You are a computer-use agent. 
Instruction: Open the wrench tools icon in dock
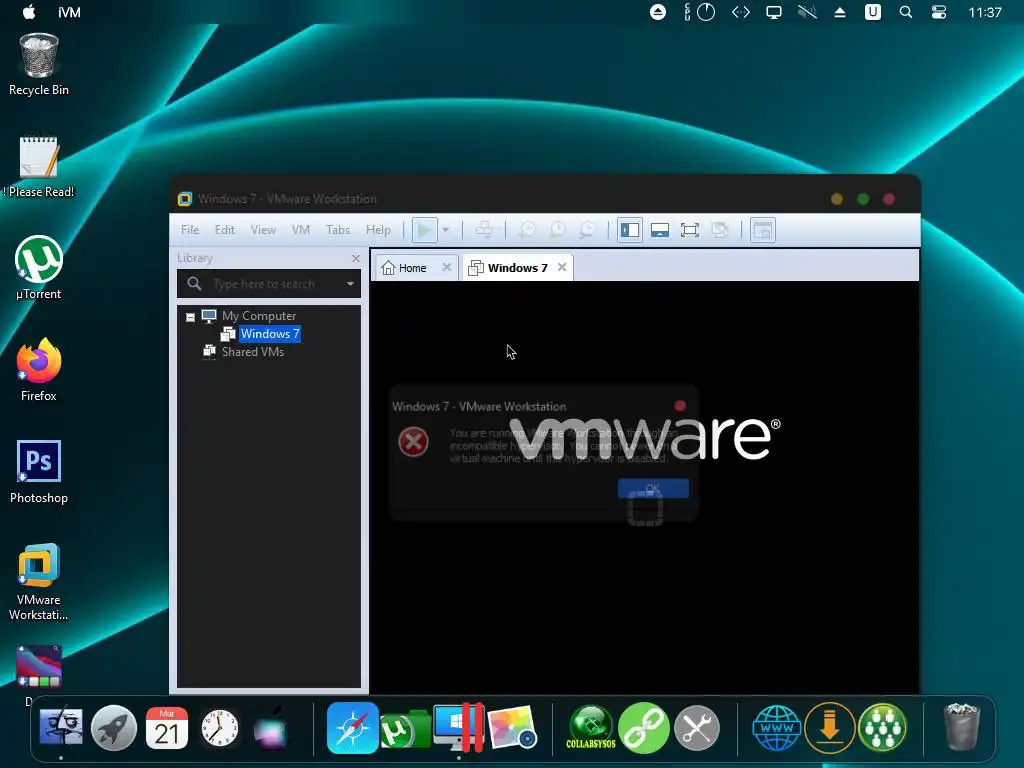coord(696,728)
